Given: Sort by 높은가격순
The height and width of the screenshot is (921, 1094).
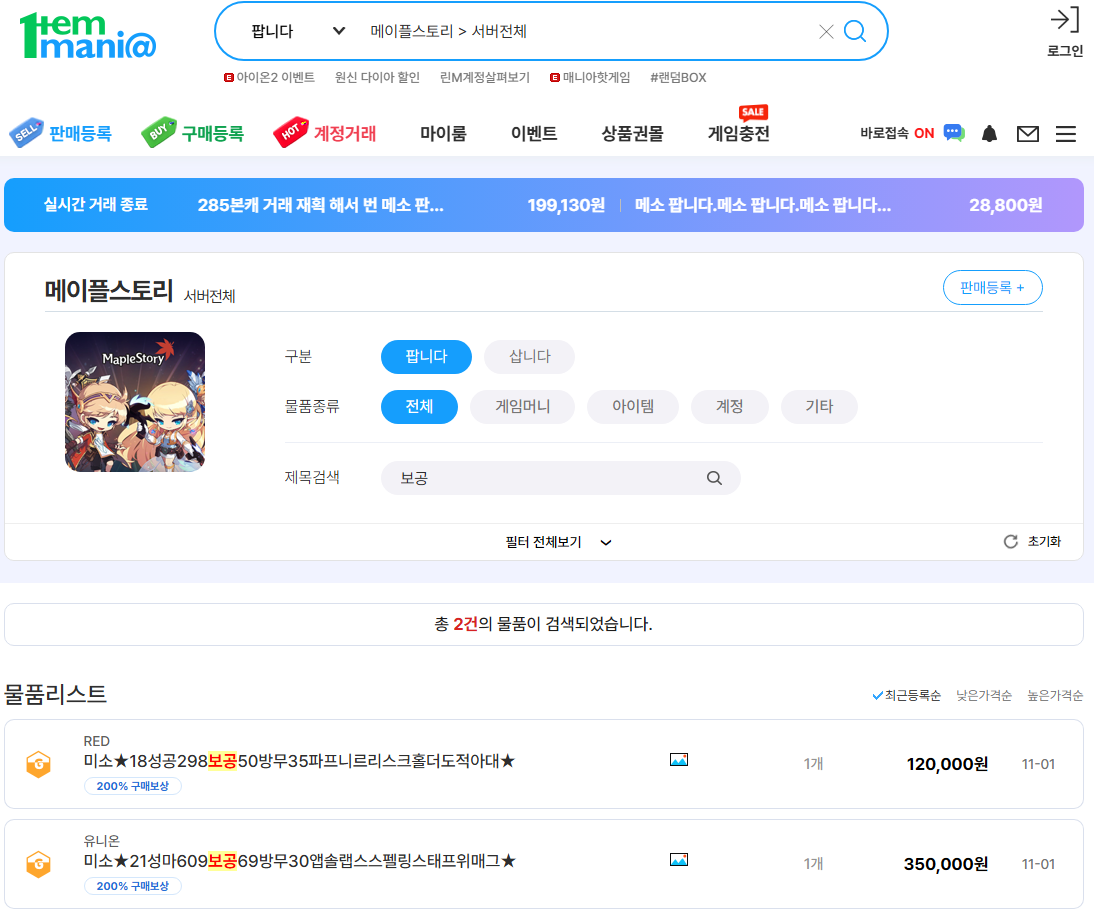Looking at the screenshot, I should [1055, 696].
